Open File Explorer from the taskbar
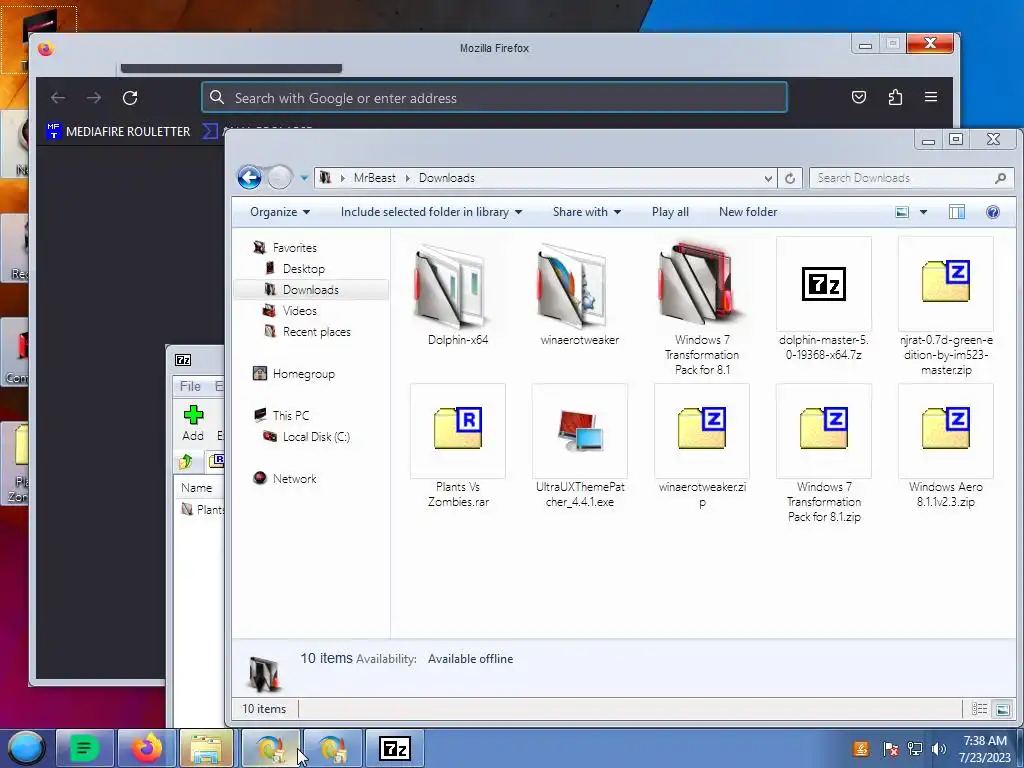The image size is (1024, 768). coord(208,748)
